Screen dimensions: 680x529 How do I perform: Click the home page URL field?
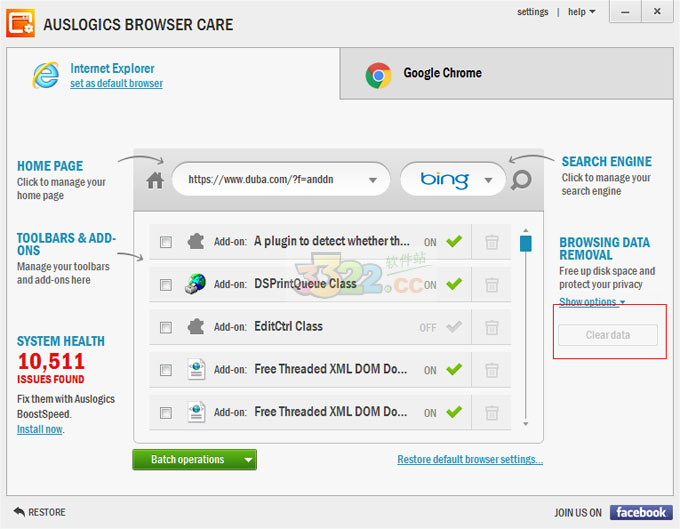pyautogui.click(x=281, y=180)
